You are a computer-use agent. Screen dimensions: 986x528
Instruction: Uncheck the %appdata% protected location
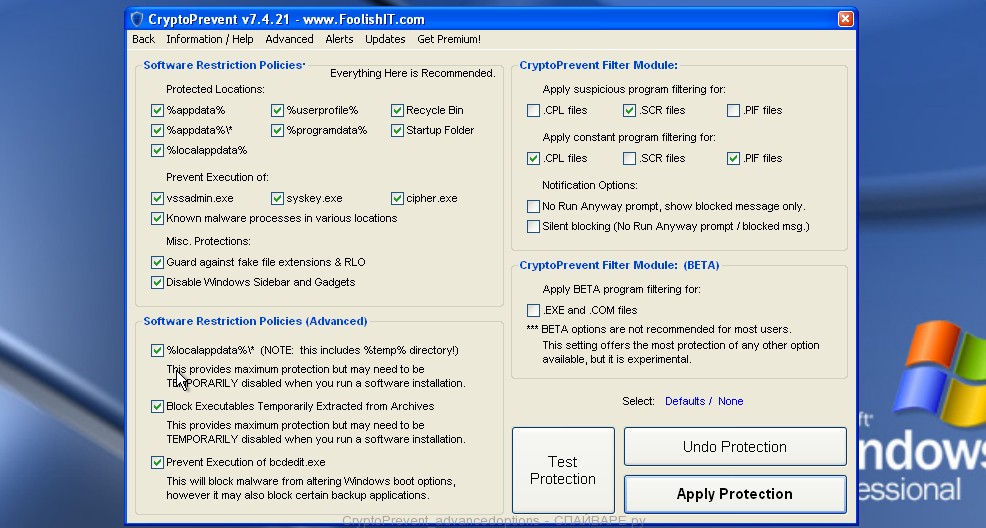(157, 111)
